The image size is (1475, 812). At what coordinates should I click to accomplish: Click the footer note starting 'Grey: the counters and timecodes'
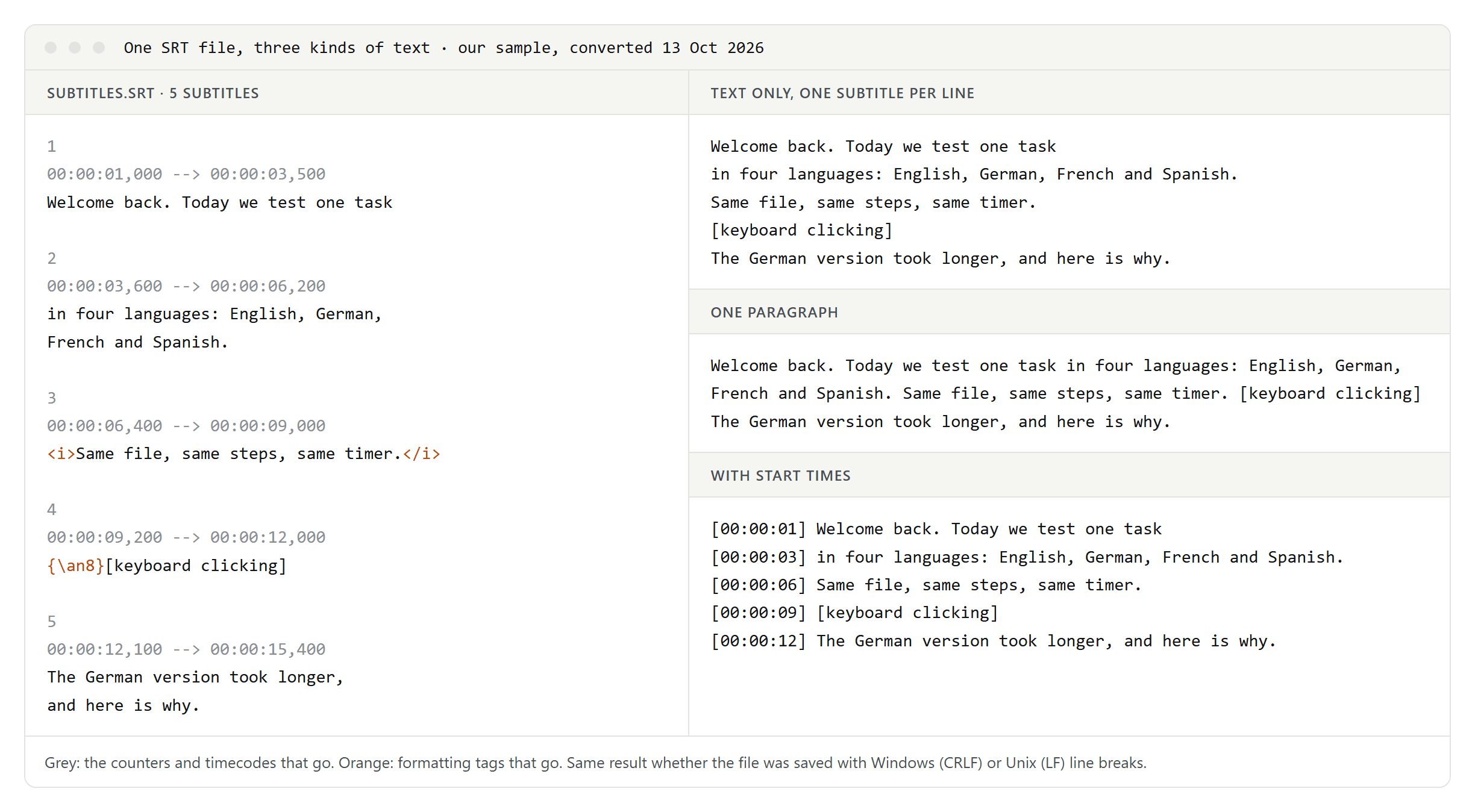[x=595, y=763]
